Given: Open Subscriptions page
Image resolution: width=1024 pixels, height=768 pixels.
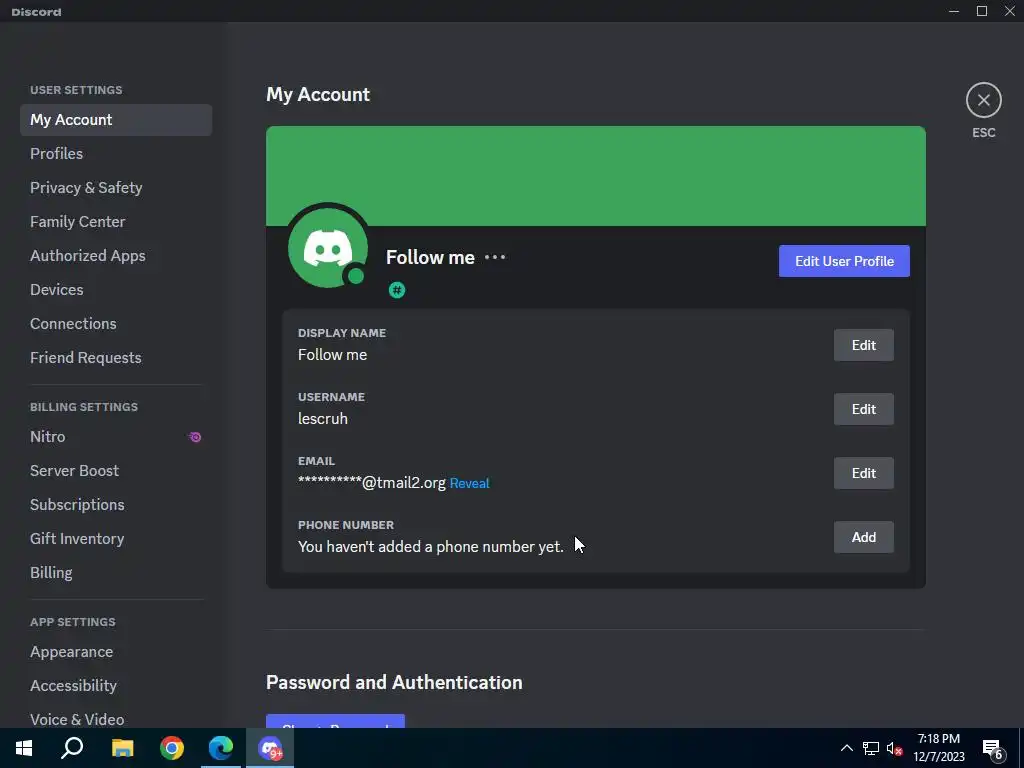Looking at the screenshot, I should (x=116, y=504).
